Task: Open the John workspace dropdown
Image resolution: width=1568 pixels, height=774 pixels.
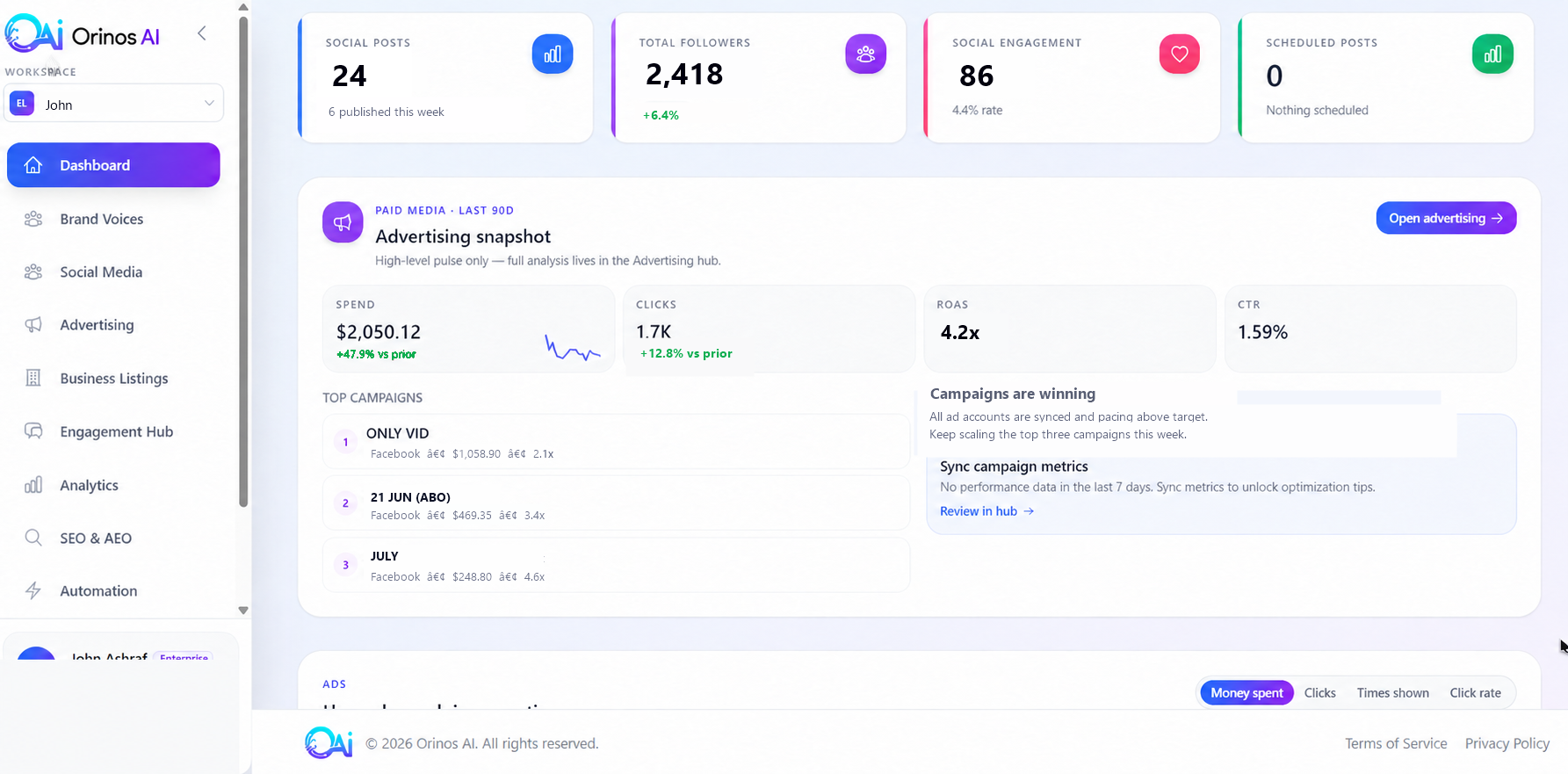Action: coord(113,104)
